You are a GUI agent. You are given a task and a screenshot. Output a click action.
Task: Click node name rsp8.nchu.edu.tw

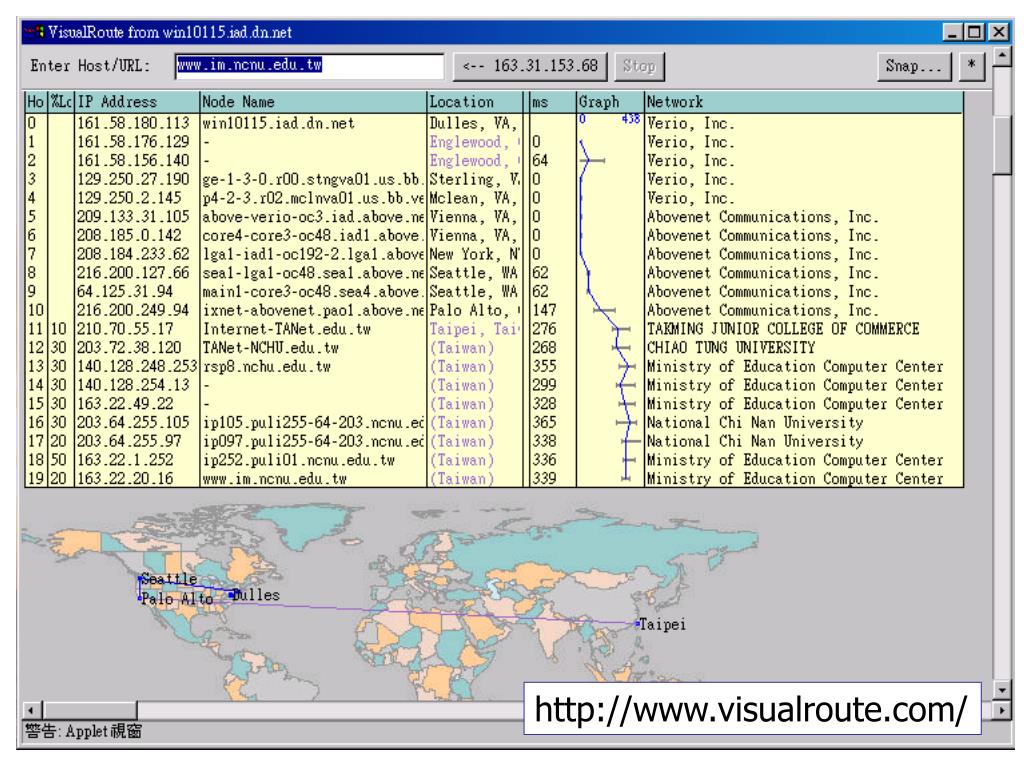[x=266, y=367]
